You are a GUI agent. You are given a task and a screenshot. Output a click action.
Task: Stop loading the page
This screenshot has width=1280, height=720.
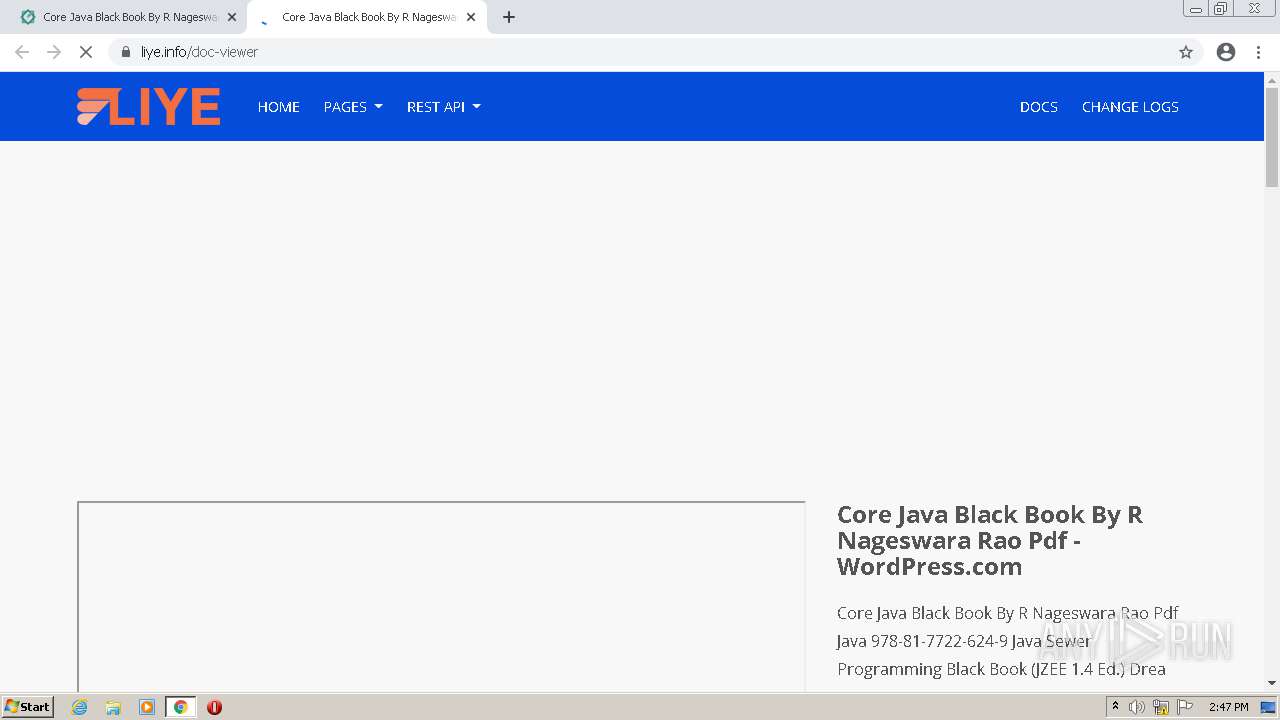point(86,52)
